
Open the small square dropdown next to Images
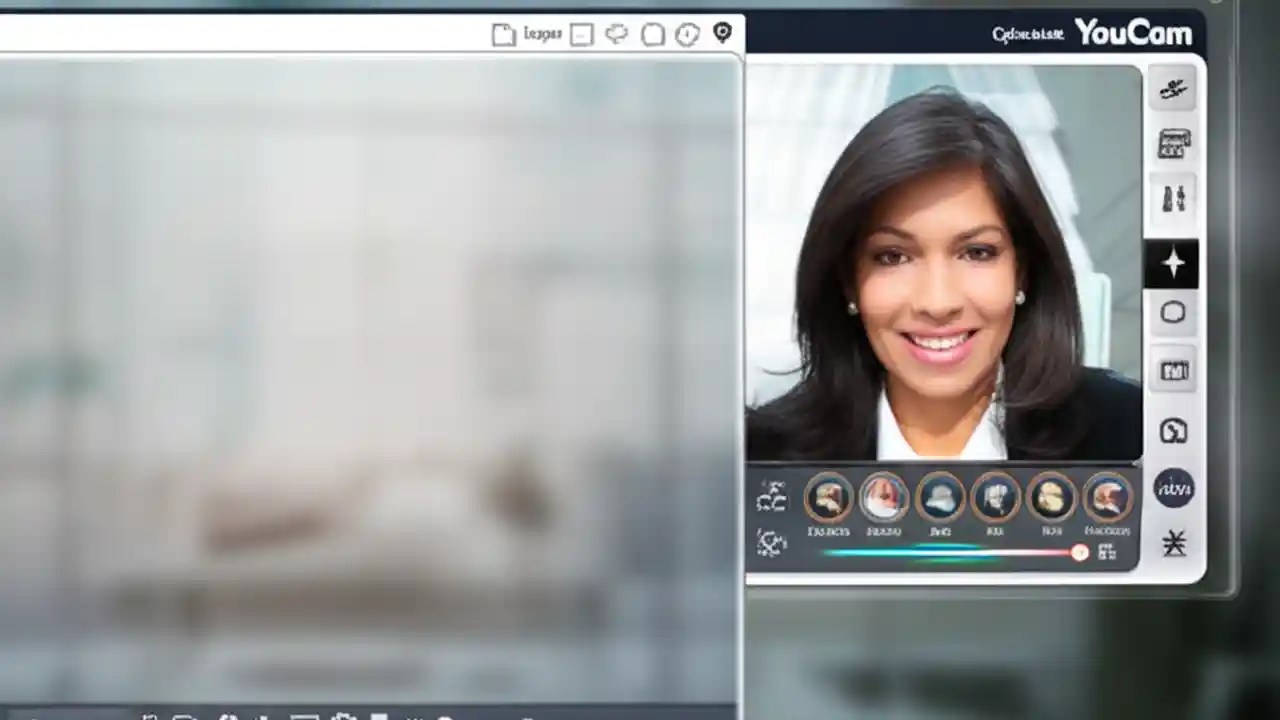pos(581,33)
